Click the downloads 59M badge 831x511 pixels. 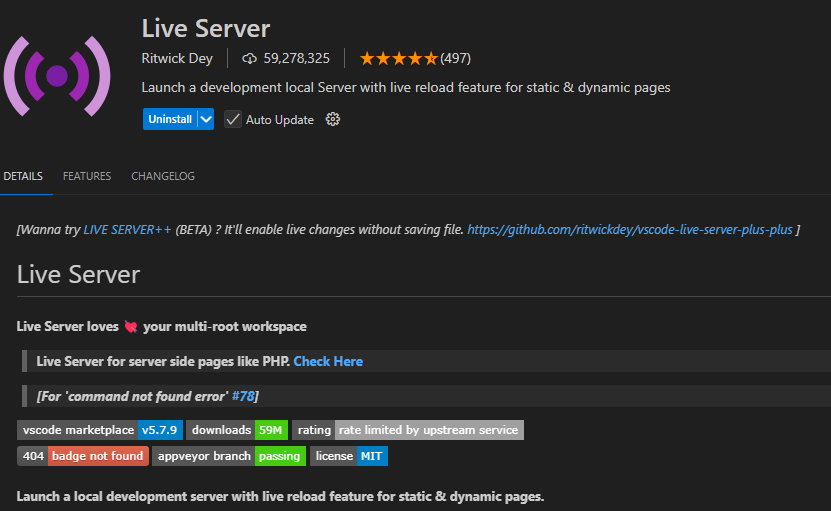(238, 430)
